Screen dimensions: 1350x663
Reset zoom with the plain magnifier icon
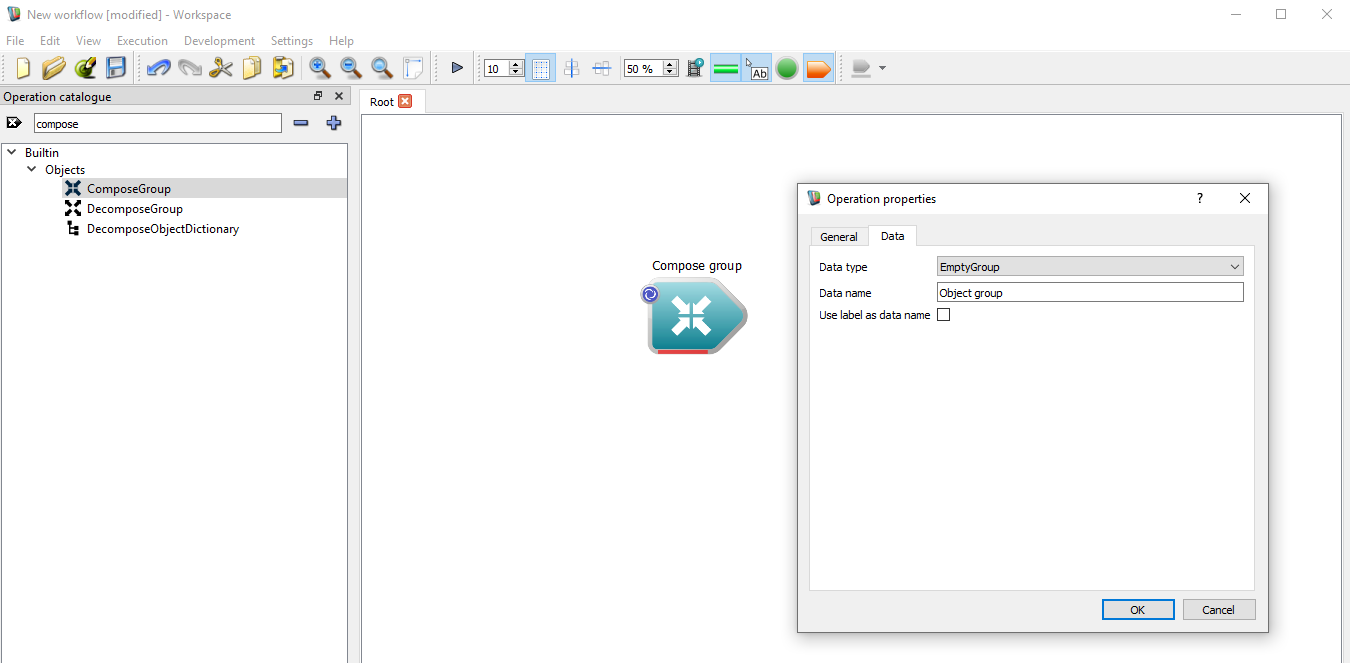(382, 68)
